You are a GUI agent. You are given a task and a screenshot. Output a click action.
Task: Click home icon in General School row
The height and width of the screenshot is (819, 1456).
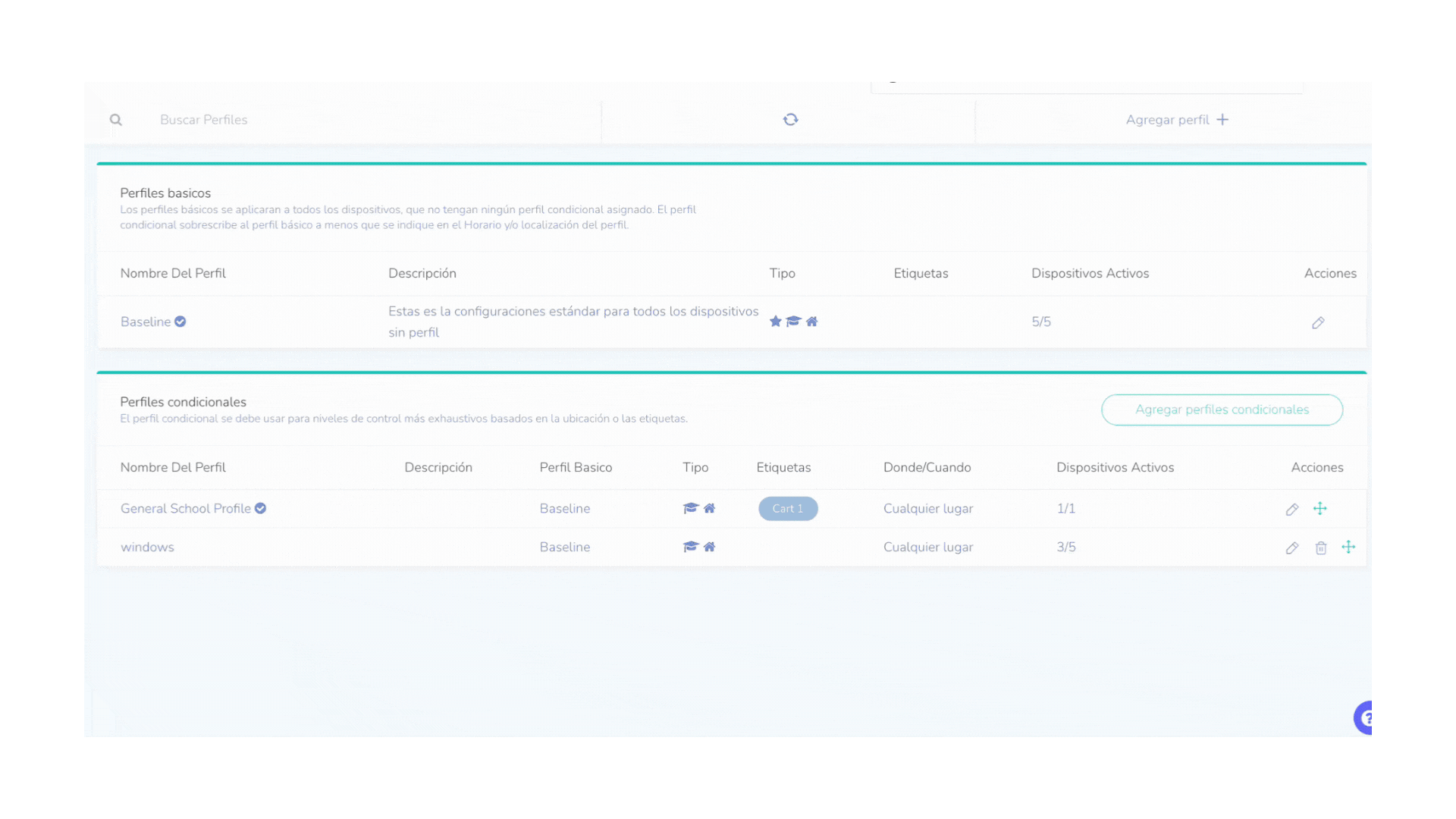click(710, 509)
